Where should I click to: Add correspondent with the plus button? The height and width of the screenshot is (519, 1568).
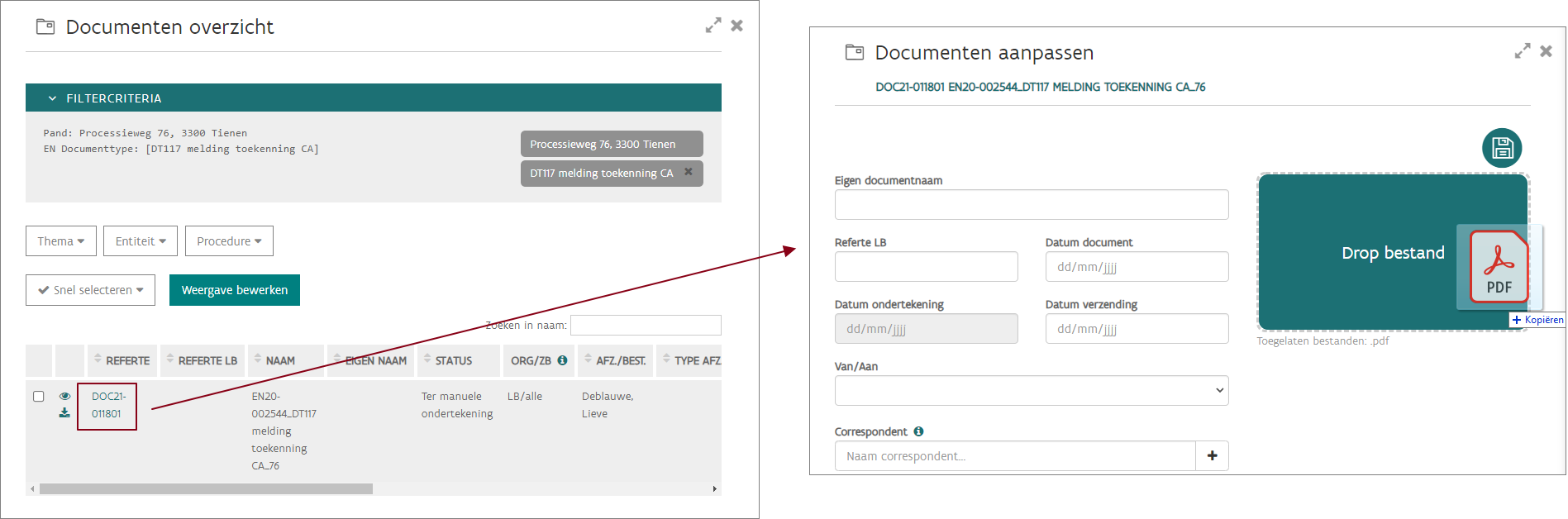(1212, 455)
